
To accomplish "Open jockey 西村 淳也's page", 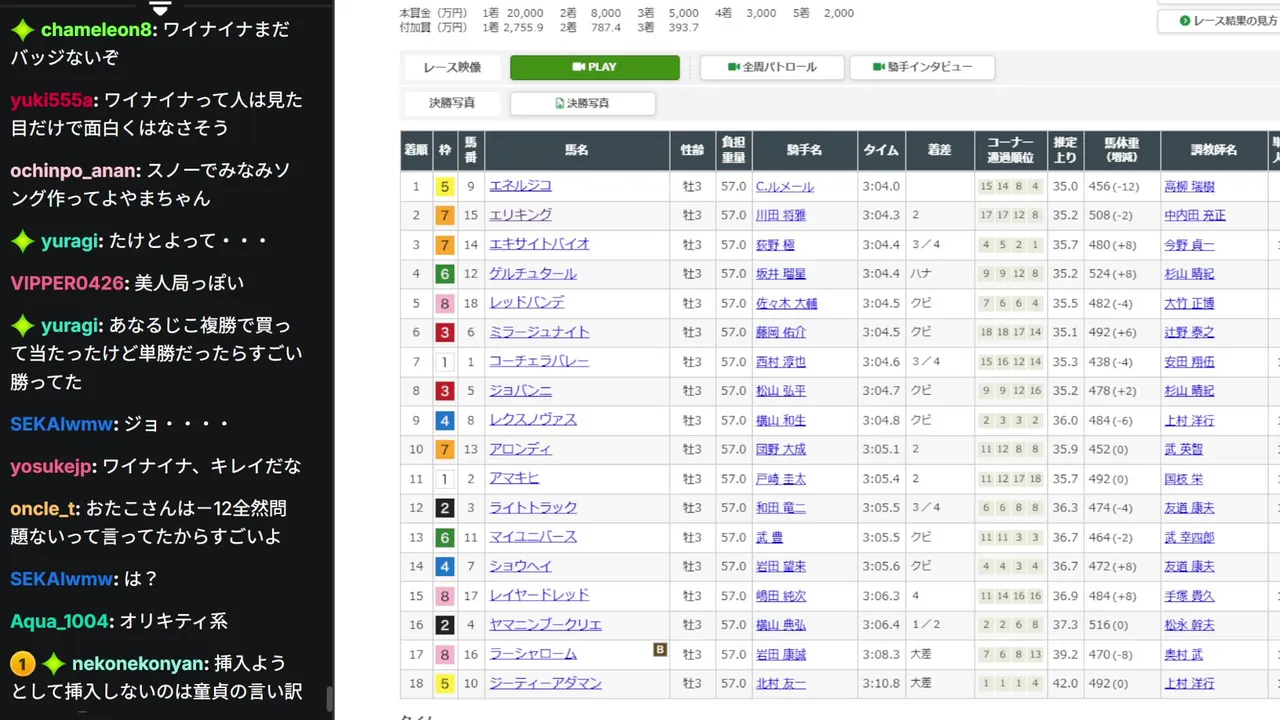I will pyautogui.click(x=781, y=361).
